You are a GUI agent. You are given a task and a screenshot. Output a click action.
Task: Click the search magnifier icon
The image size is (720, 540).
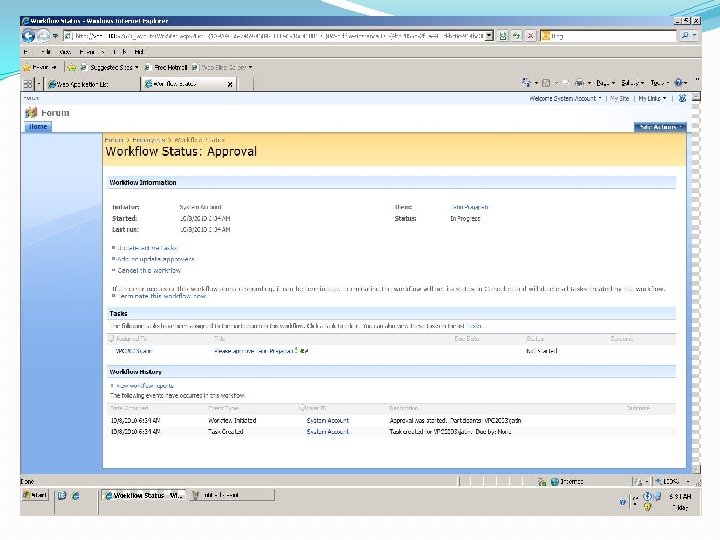click(685, 35)
